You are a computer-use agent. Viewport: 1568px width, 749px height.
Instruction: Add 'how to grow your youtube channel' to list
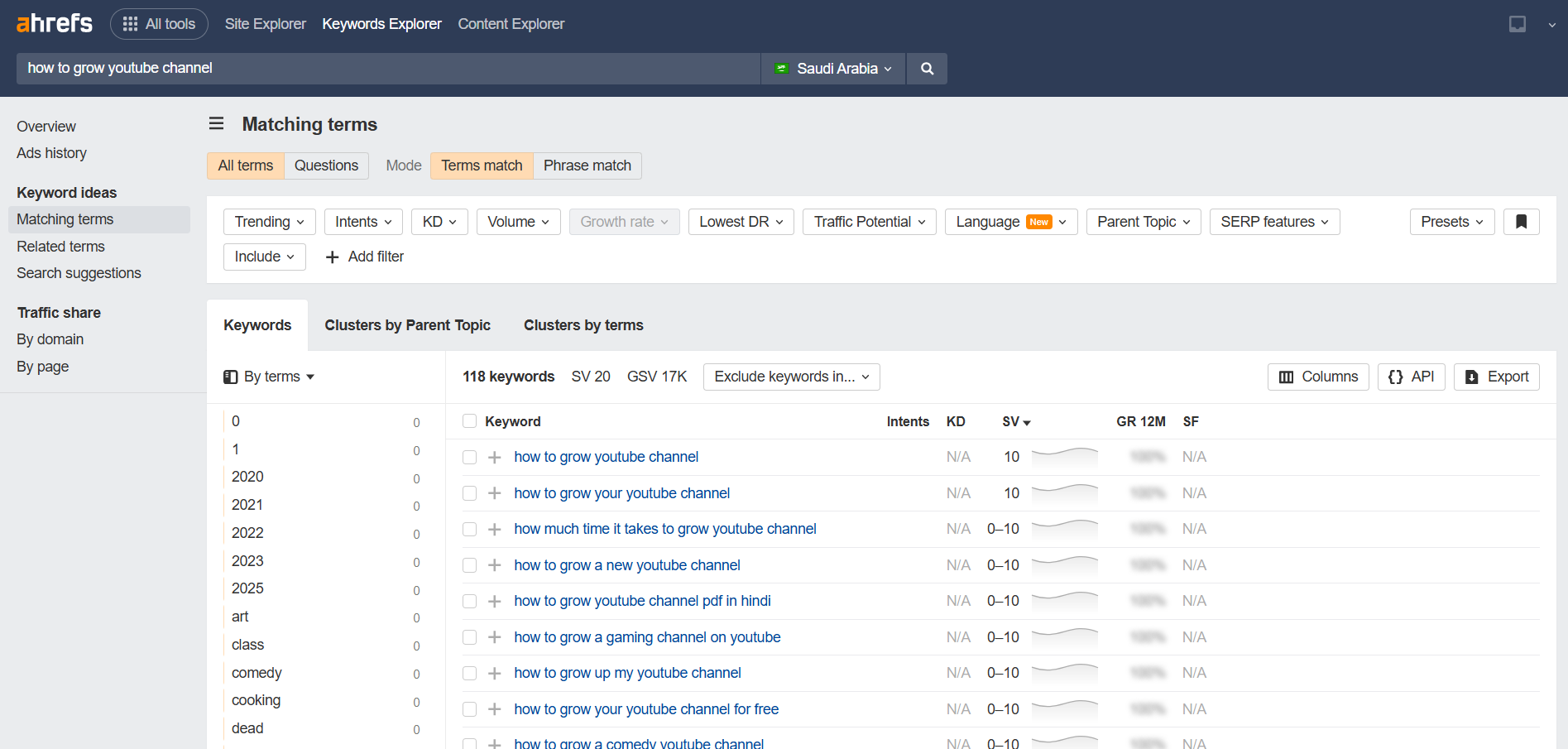point(494,493)
